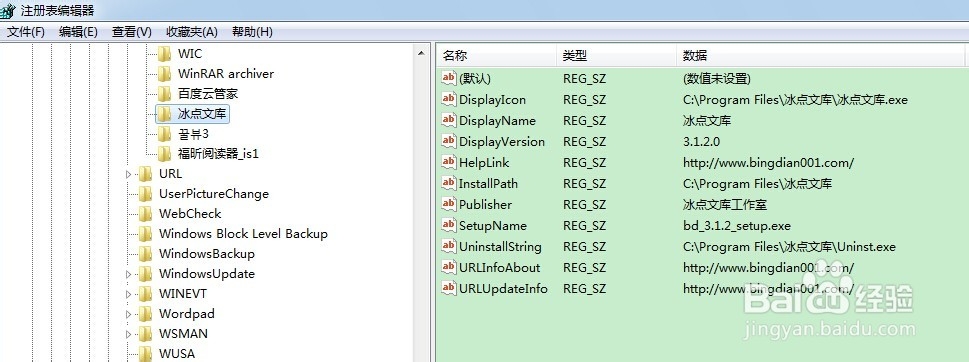The height and width of the screenshot is (362, 969).
Task: Expand the Wordpad tree node
Action: click(129, 314)
